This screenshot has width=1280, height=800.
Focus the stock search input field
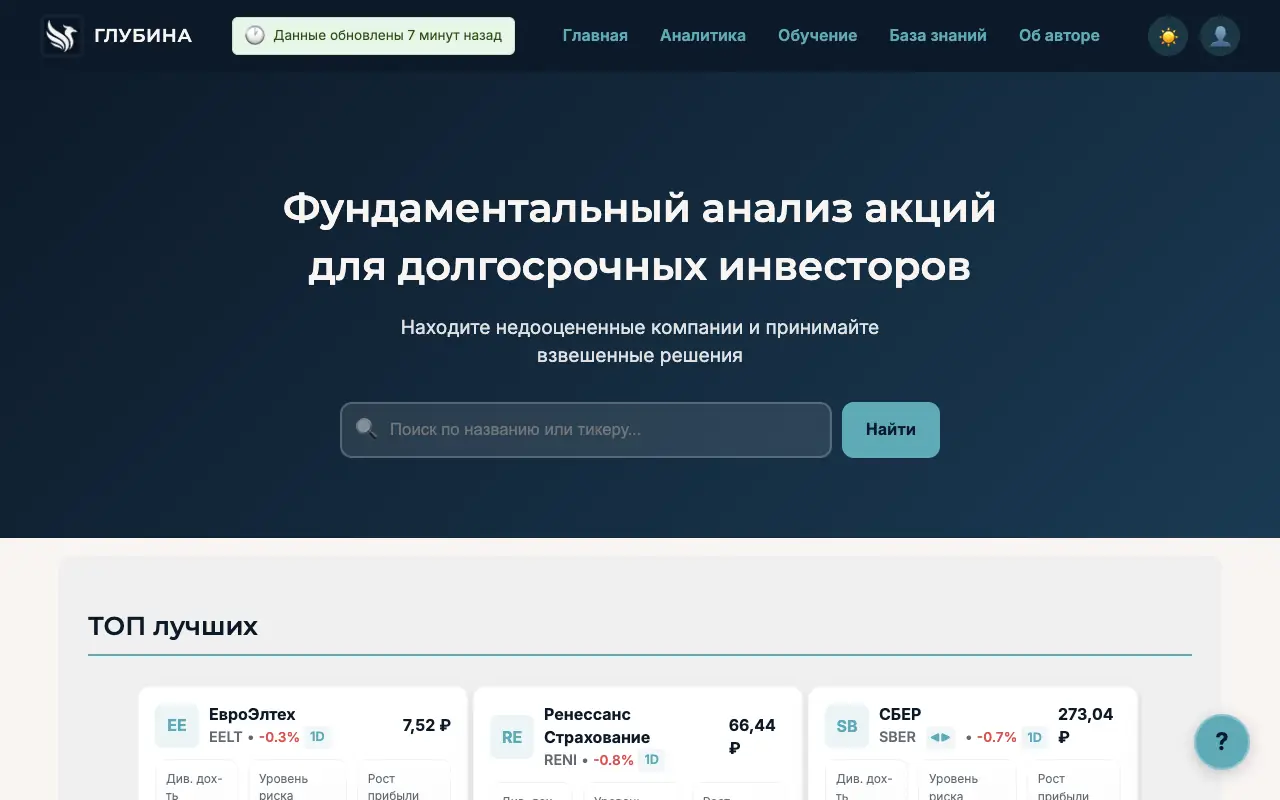[586, 430]
